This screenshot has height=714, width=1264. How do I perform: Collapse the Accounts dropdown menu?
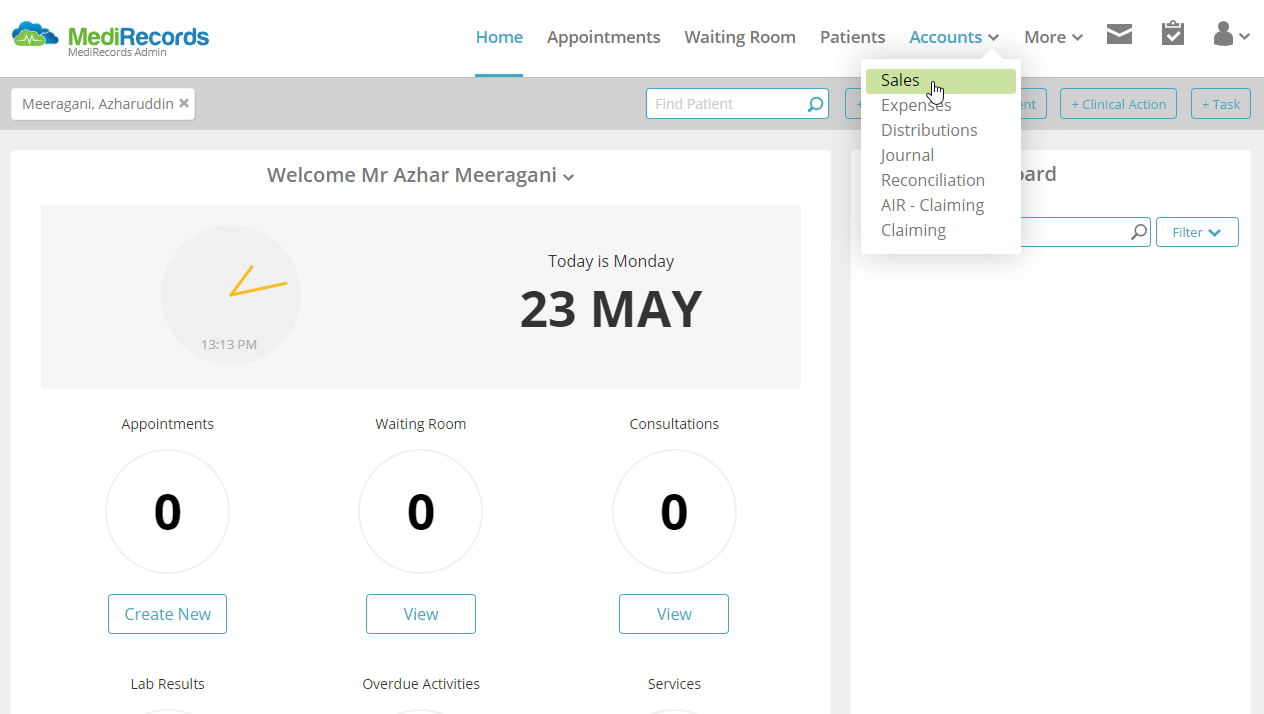pyautogui.click(x=954, y=37)
